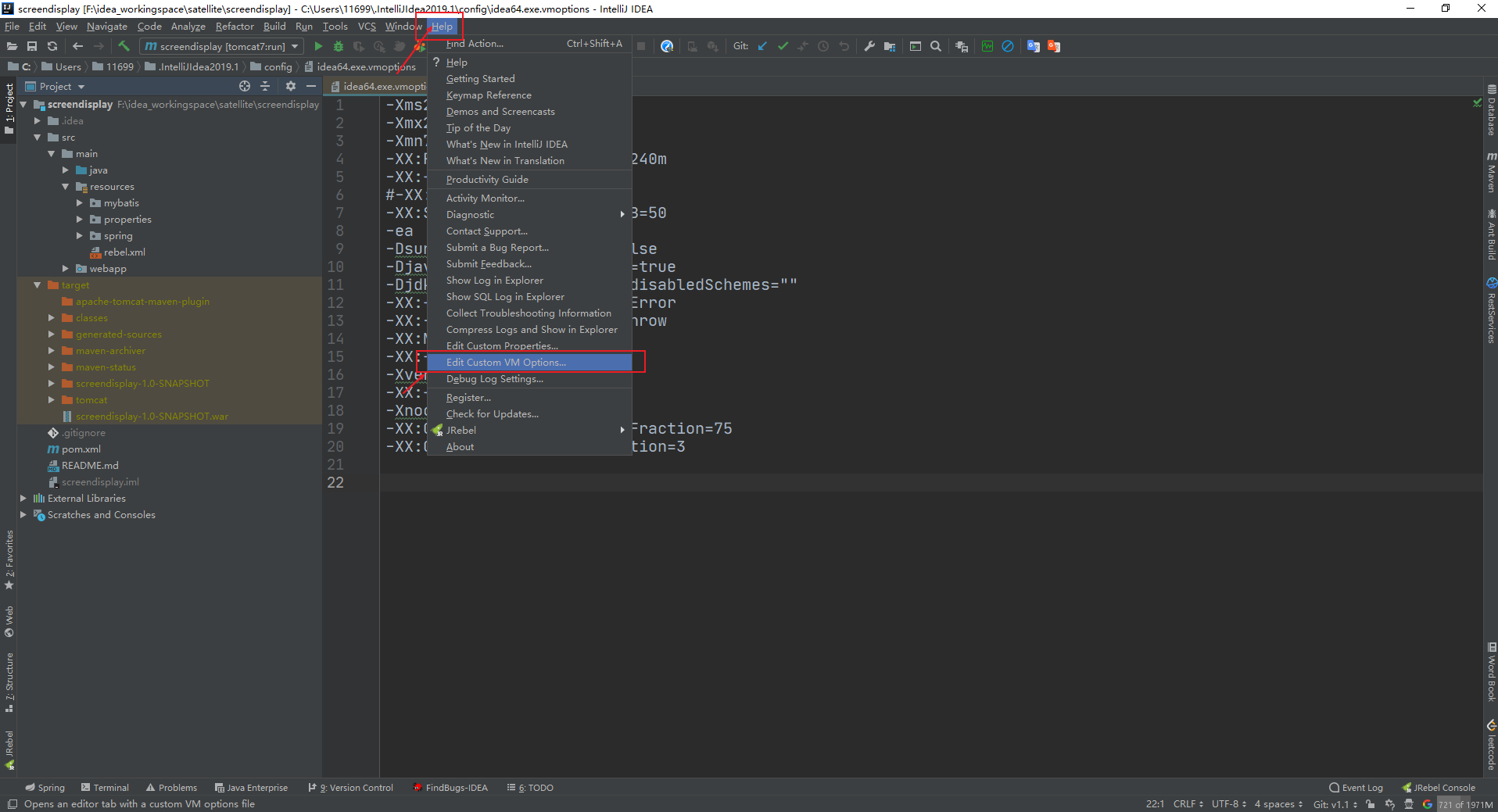Build project with the green hammer icon
Screen dimensions: 1498x812
click(x=124, y=46)
